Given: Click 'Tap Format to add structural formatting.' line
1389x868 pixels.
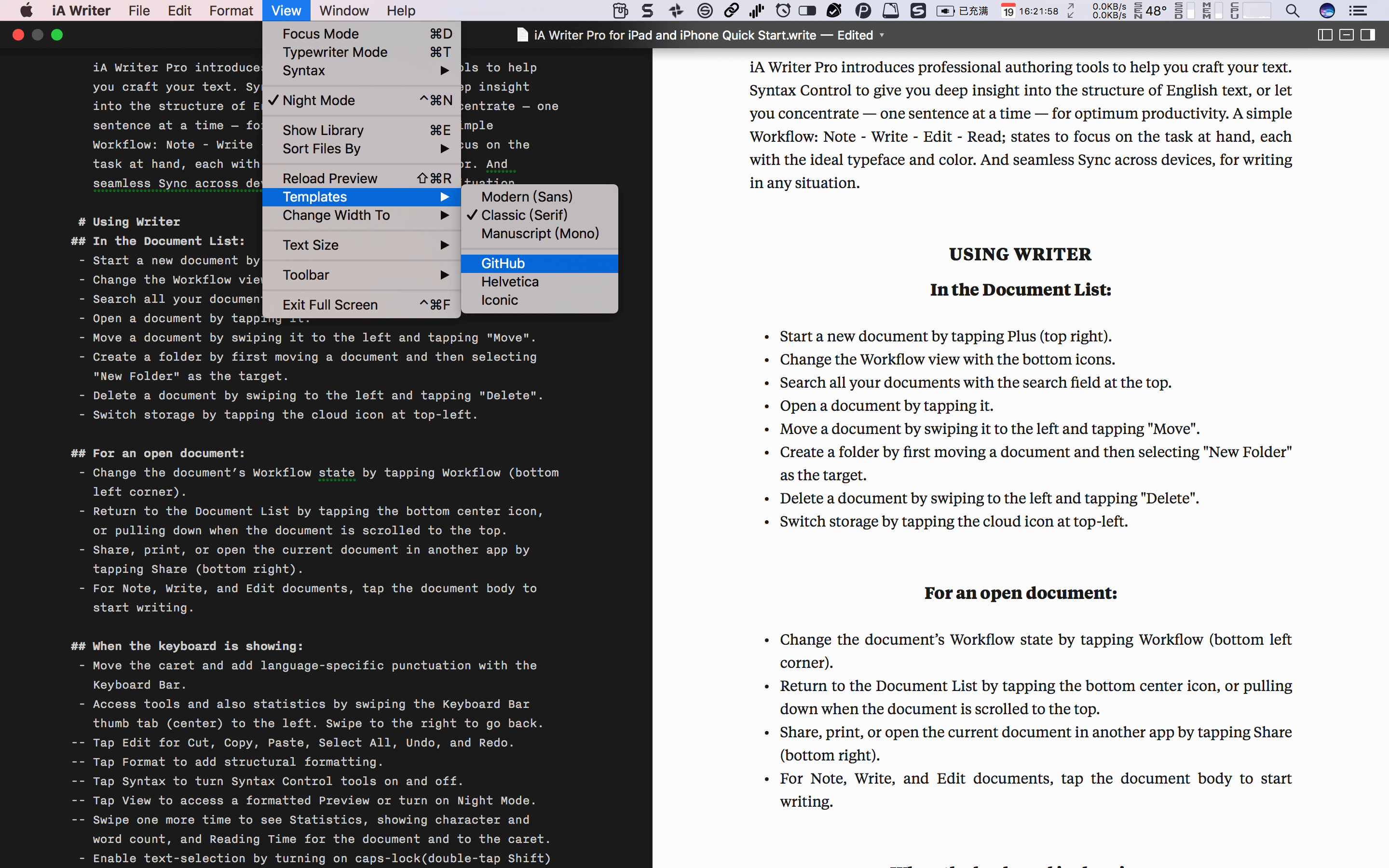Looking at the screenshot, I should pyautogui.click(x=238, y=762).
